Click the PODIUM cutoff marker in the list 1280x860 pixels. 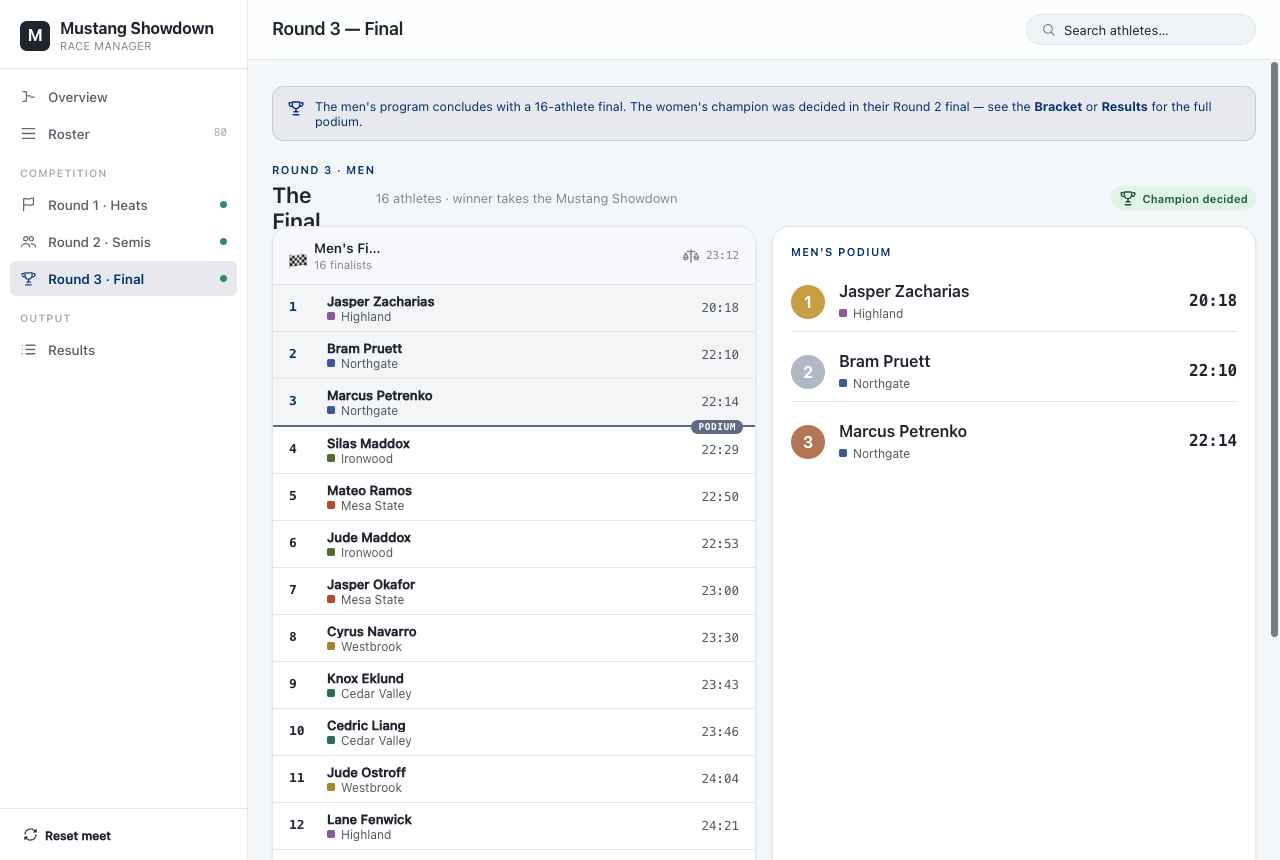(x=717, y=427)
